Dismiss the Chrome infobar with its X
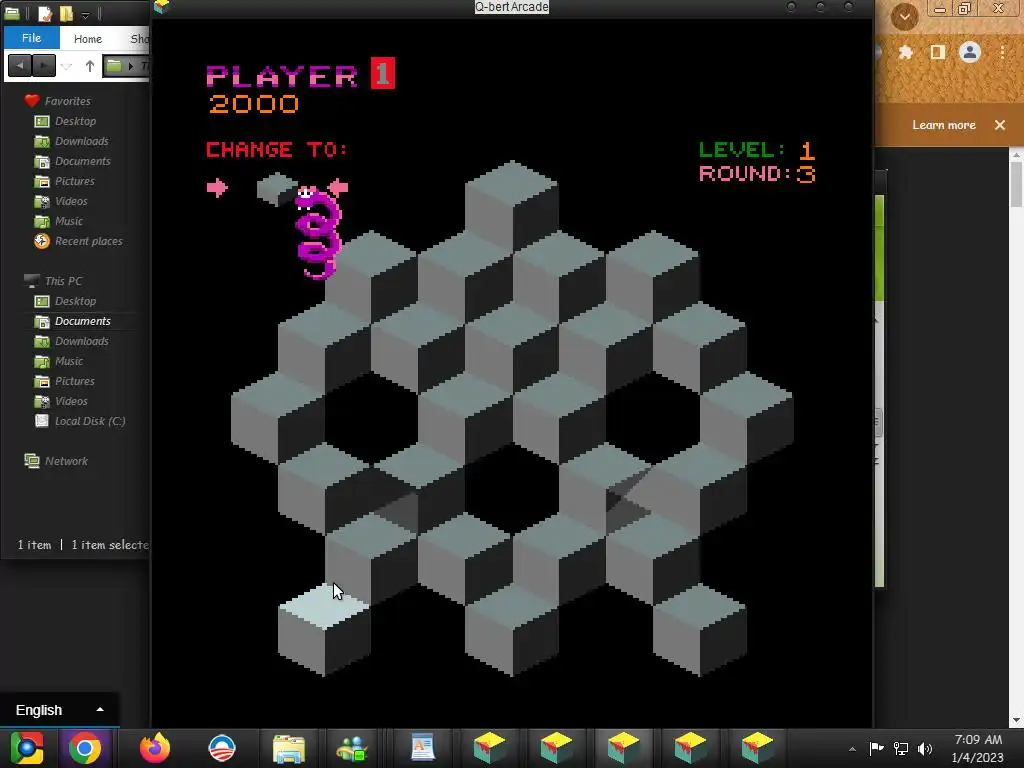This screenshot has width=1024, height=768. (x=1000, y=125)
